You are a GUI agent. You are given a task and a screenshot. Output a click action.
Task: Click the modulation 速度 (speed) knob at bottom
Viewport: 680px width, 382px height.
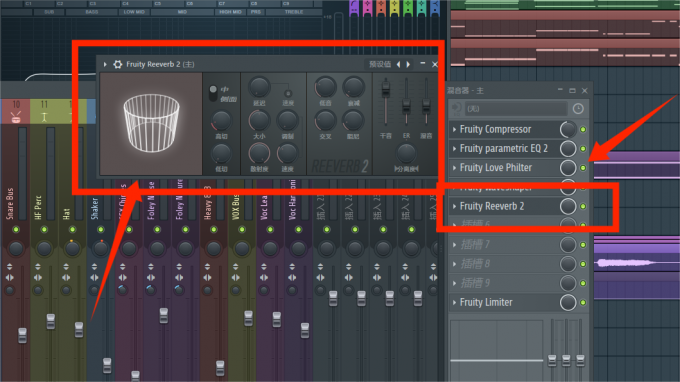click(x=287, y=153)
